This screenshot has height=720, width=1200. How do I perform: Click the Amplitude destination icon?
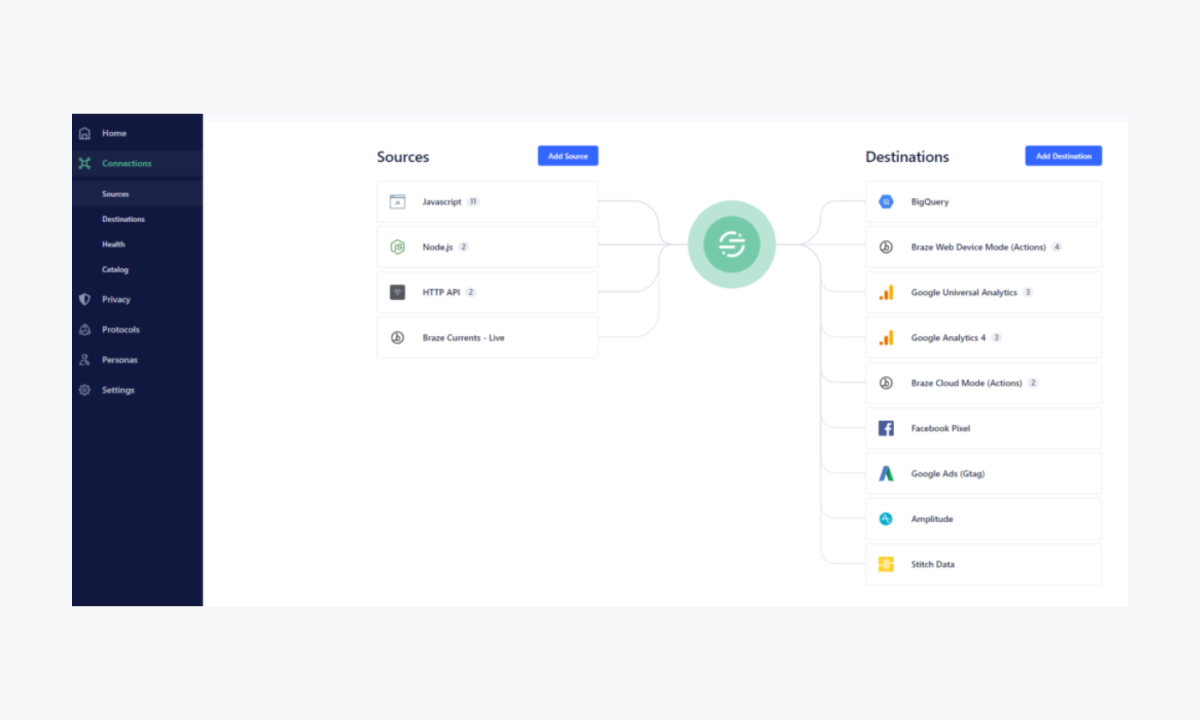884,518
